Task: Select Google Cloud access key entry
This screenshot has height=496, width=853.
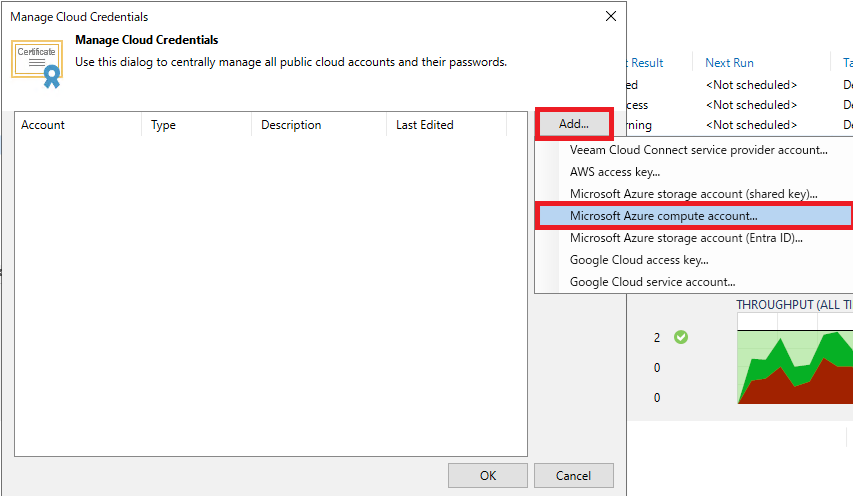Action: (639, 260)
